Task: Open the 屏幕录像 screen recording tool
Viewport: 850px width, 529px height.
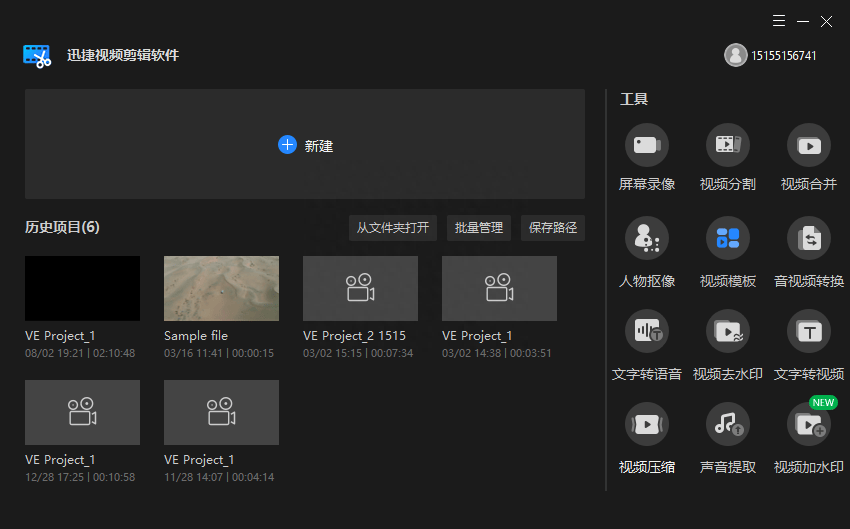Action: click(646, 146)
